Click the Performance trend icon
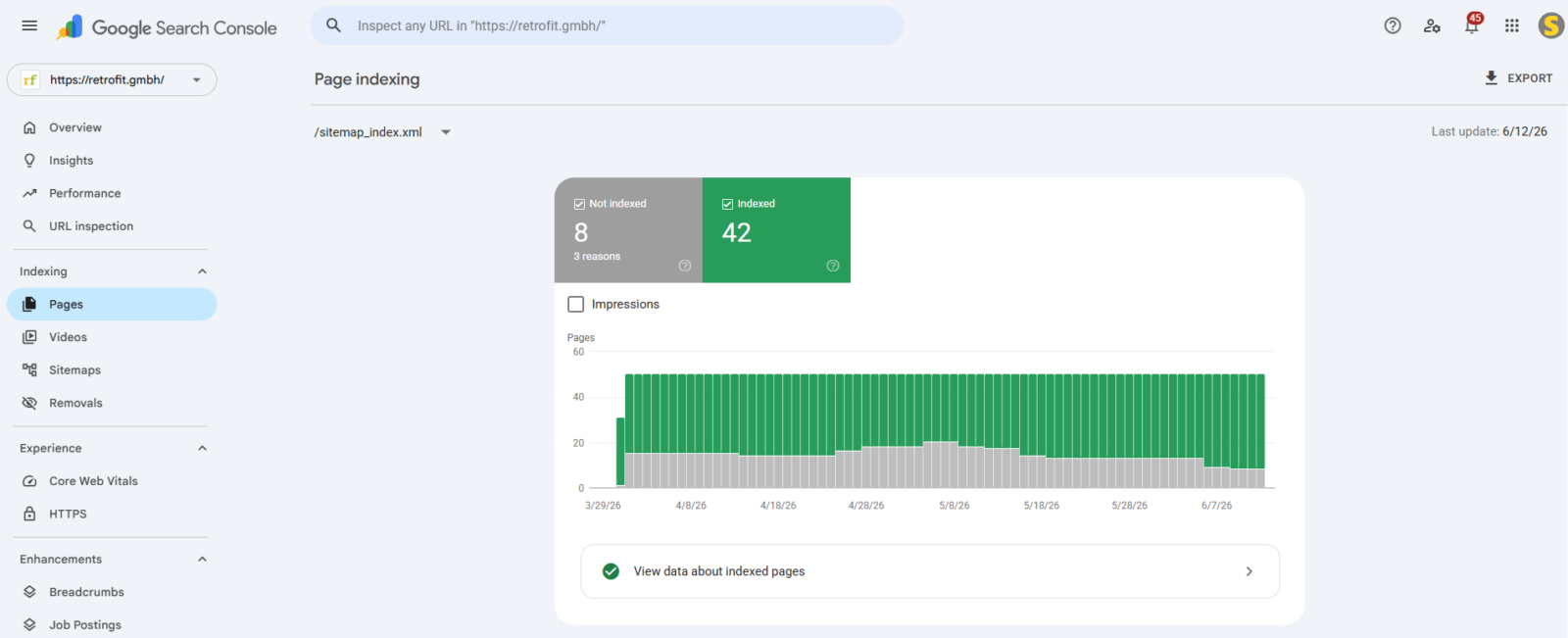 29,193
